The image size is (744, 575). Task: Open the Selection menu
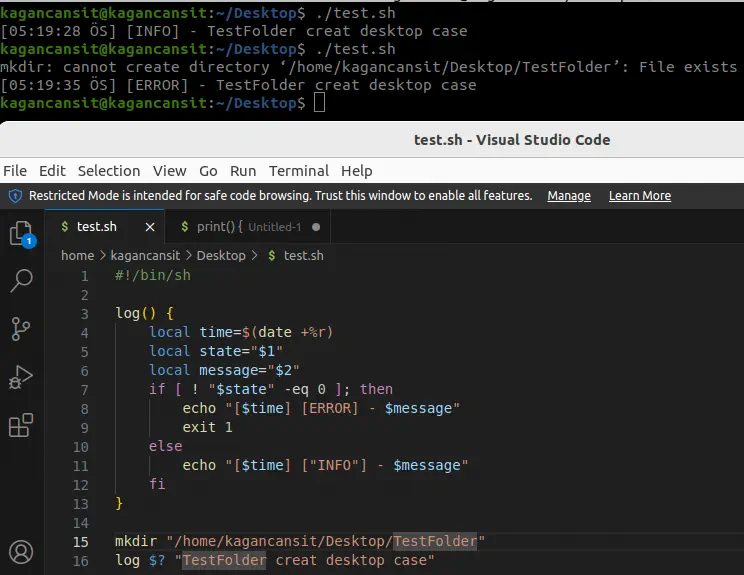pyautogui.click(x=109, y=171)
